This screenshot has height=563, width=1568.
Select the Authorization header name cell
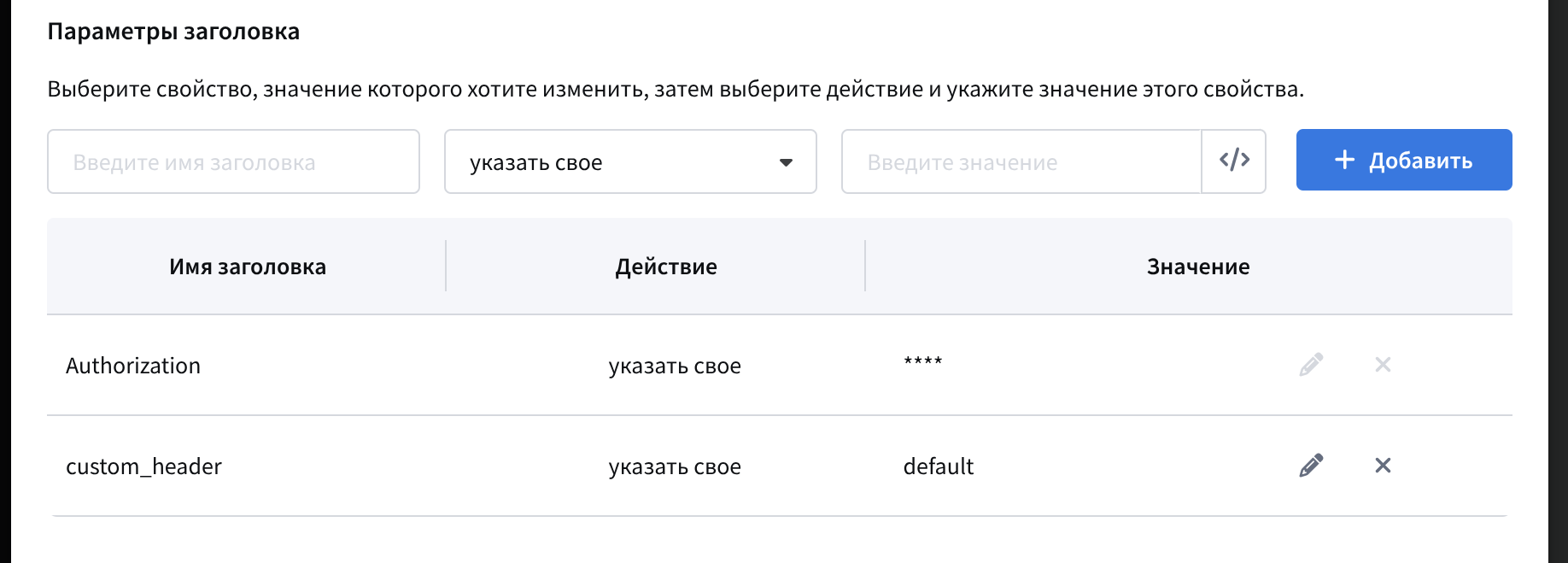[133, 366]
